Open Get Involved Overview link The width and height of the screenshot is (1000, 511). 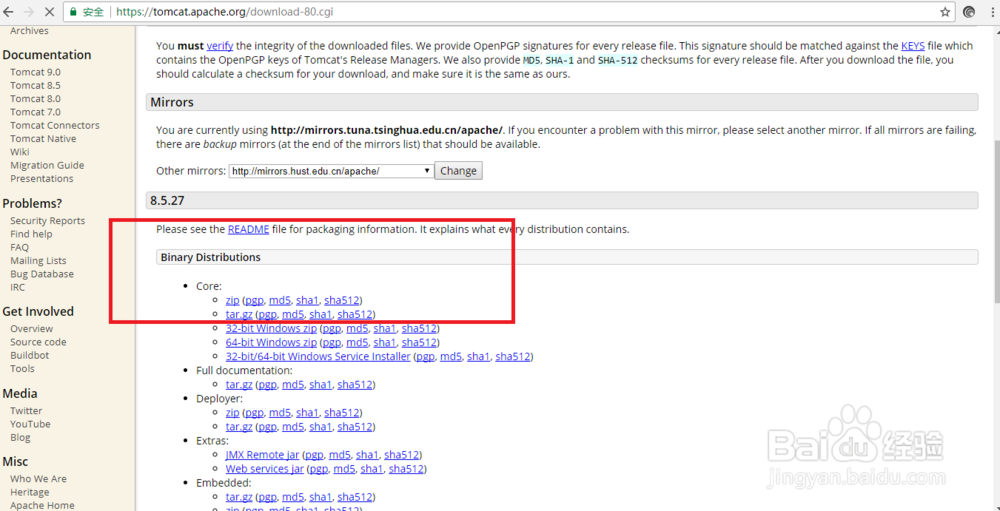(x=32, y=329)
